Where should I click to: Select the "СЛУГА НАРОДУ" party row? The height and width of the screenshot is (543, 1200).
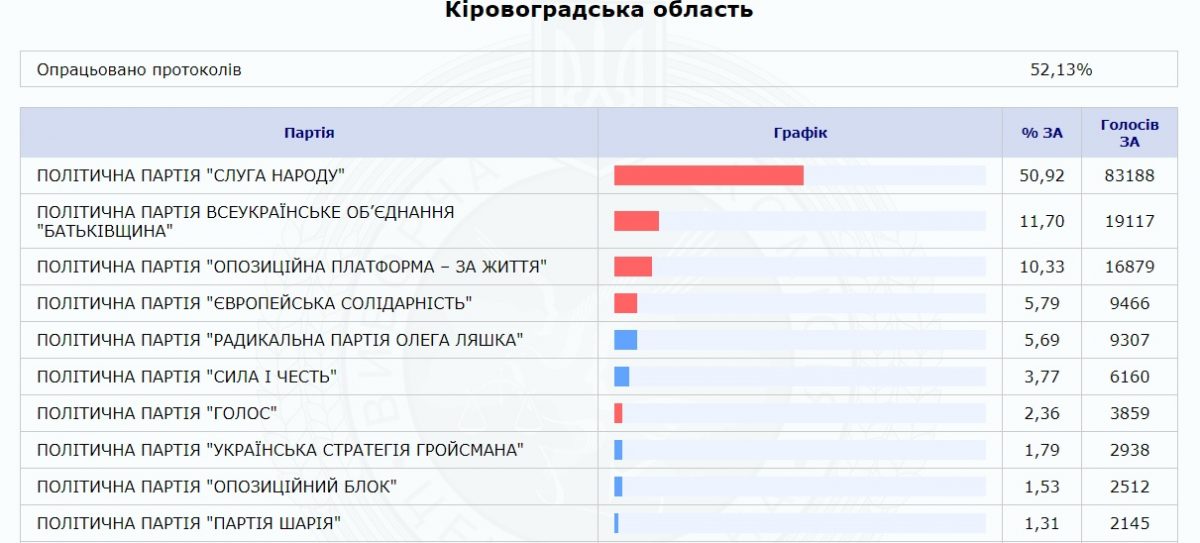pos(599,176)
